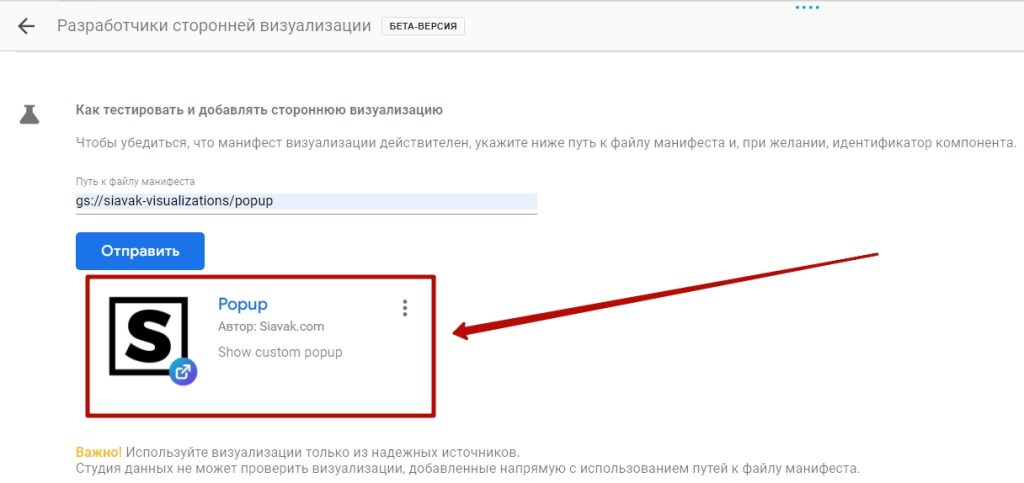Viewport: 1024px width, 483px height.
Task: Select the black S logo thumbnail
Action: tap(148, 336)
